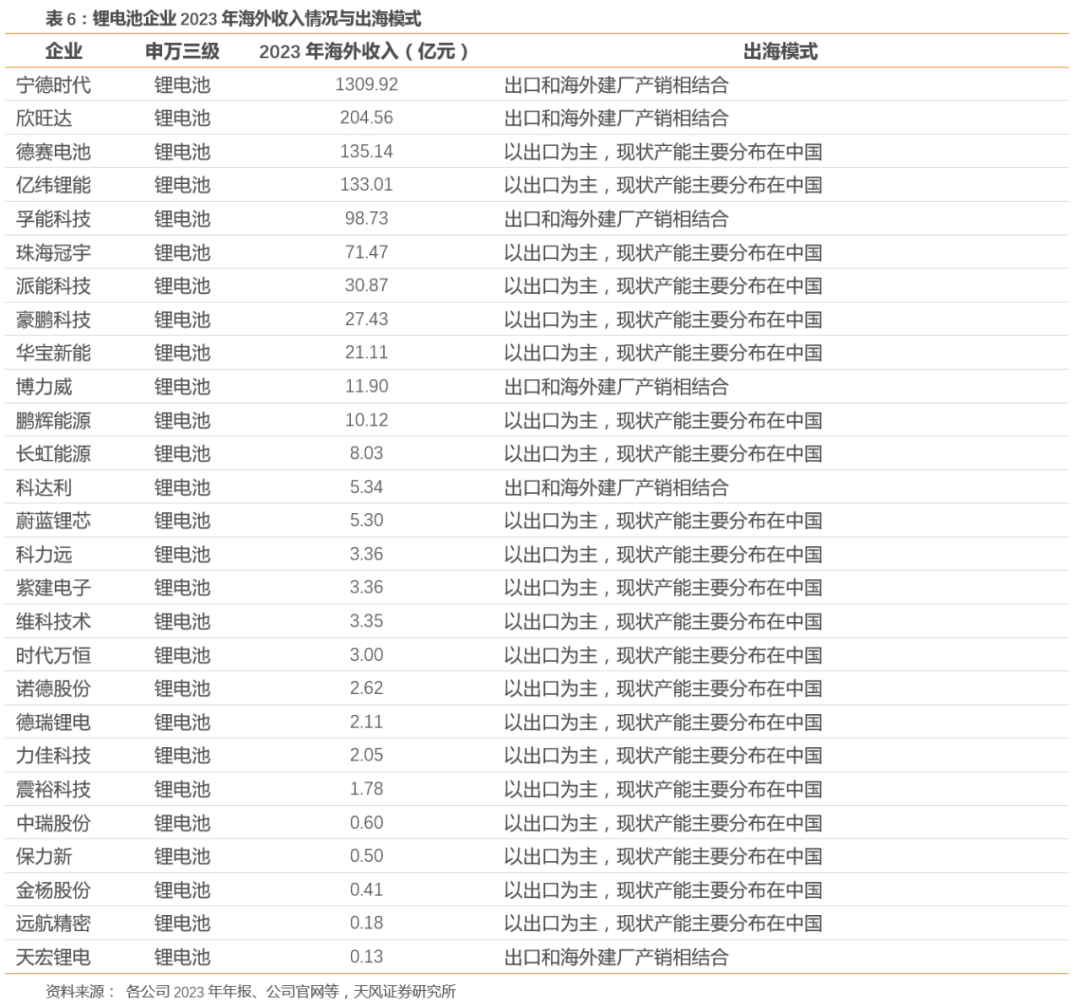The image size is (1080, 1007).
Task: Click the value 133.01
Action: pyautogui.click(x=366, y=184)
